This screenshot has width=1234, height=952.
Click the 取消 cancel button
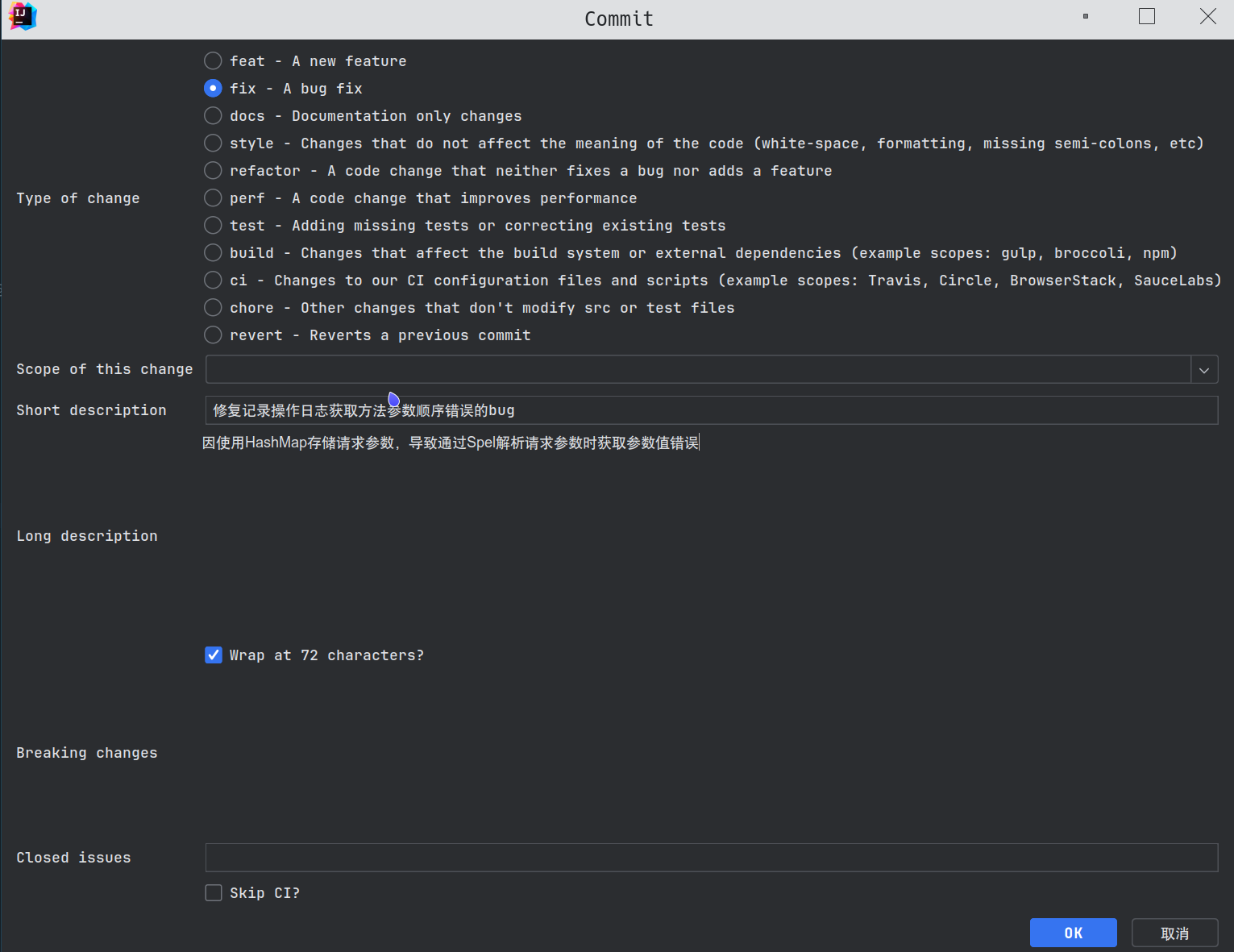pos(1174,933)
